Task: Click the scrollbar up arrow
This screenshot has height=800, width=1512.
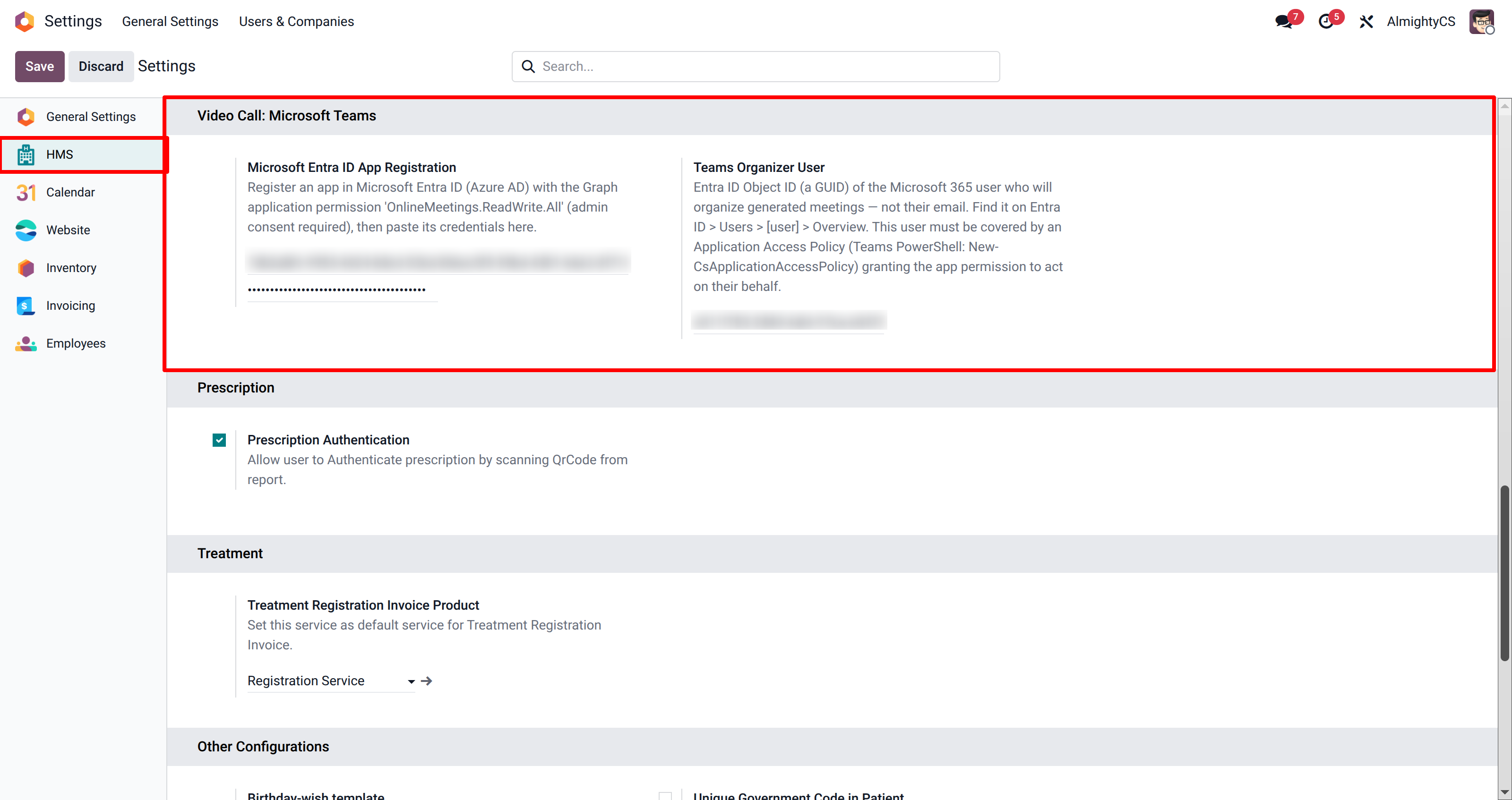Action: pyautogui.click(x=1505, y=106)
